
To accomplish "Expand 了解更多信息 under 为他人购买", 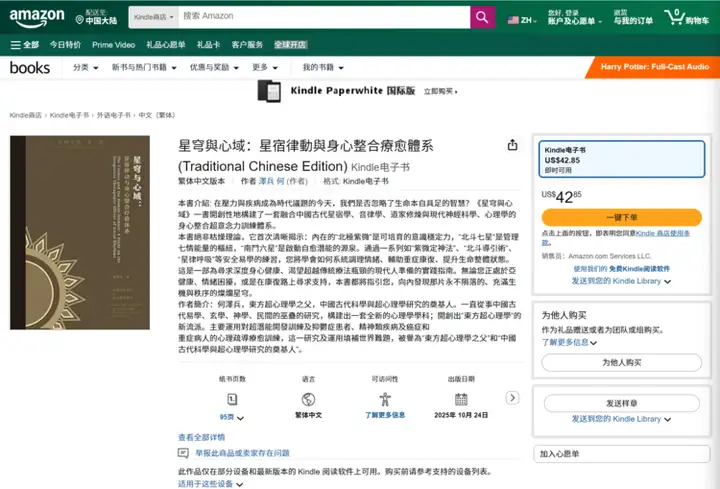I will tap(569, 343).
